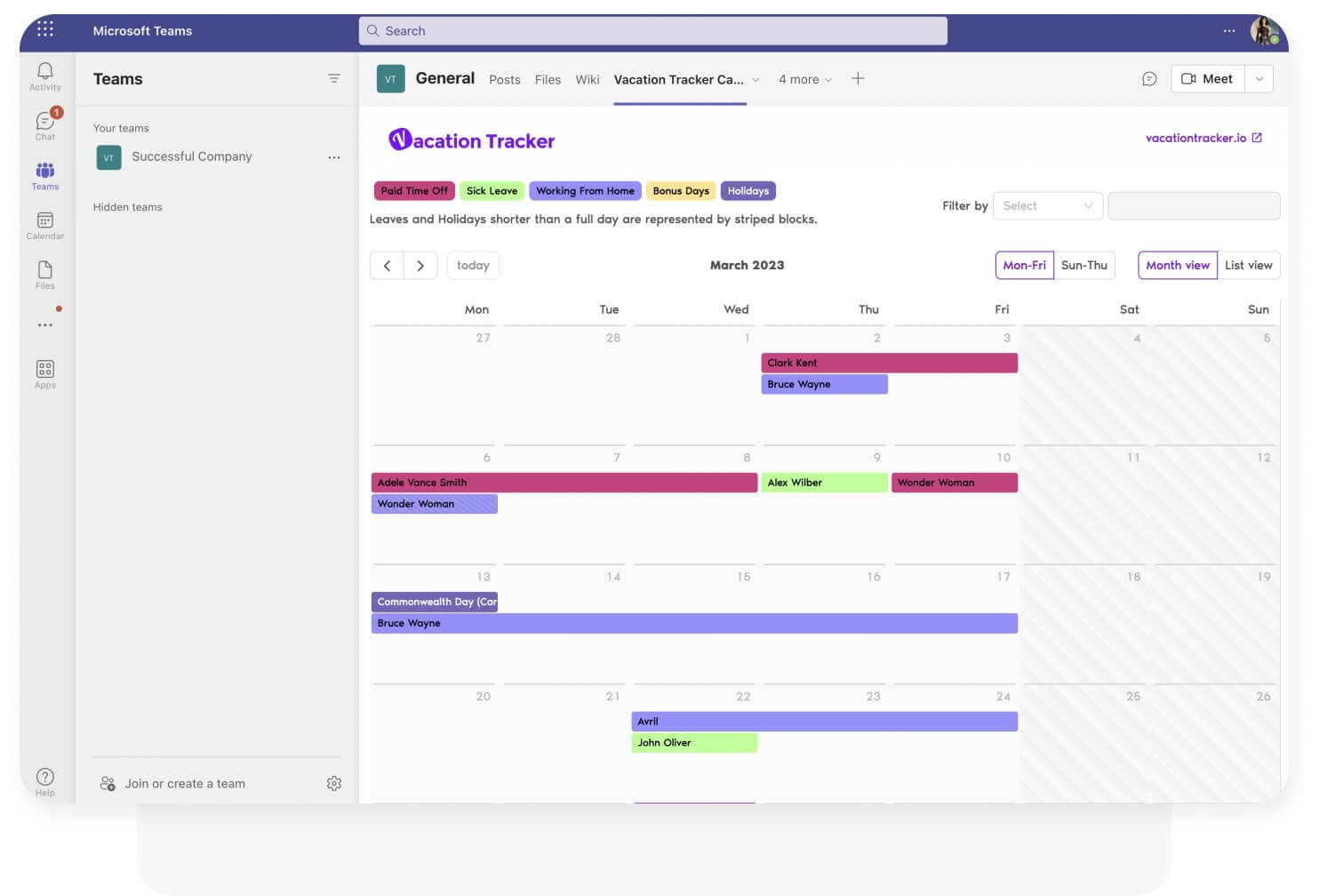The image size is (1319, 896).
Task: Click the empty filter value field
Action: coord(1194,205)
